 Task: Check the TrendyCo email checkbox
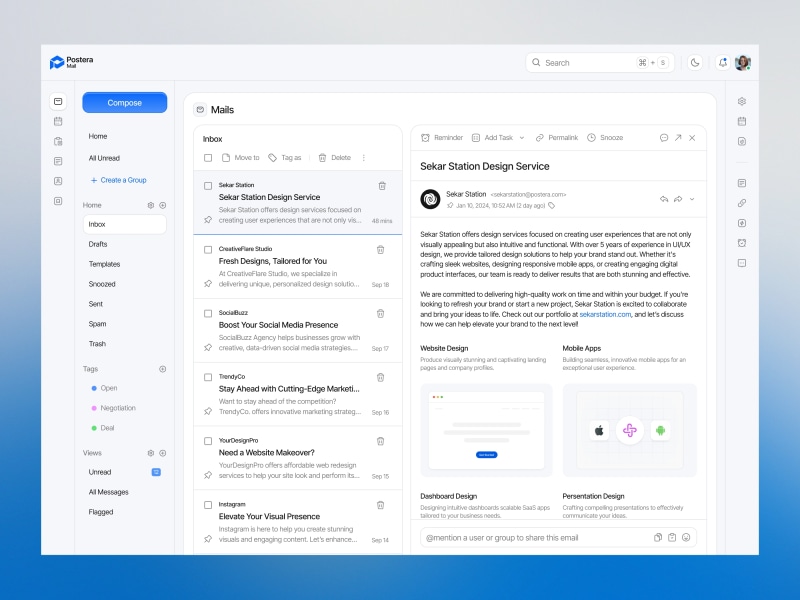[x=208, y=378]
